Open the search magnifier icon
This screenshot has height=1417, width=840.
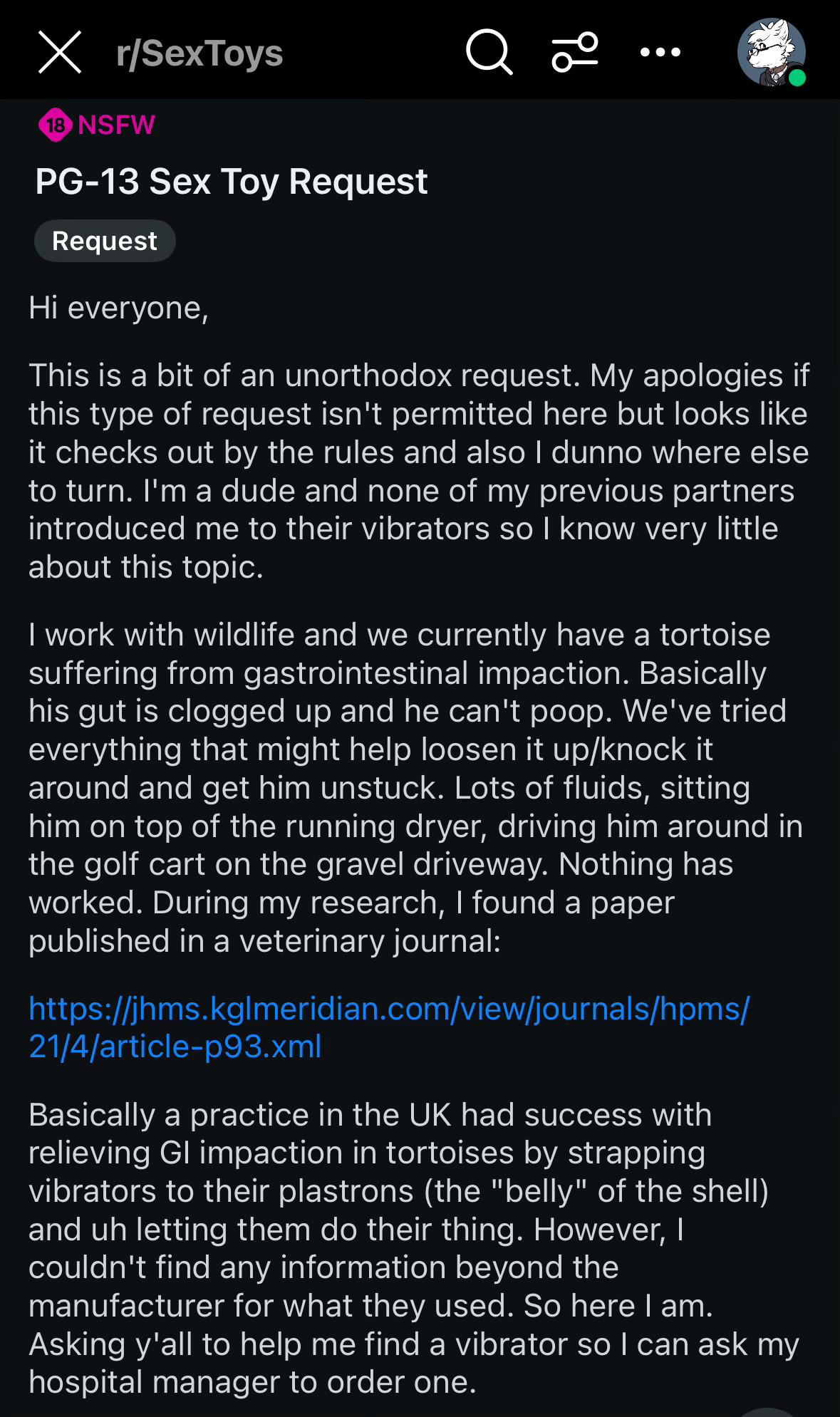tap(489, 53)
